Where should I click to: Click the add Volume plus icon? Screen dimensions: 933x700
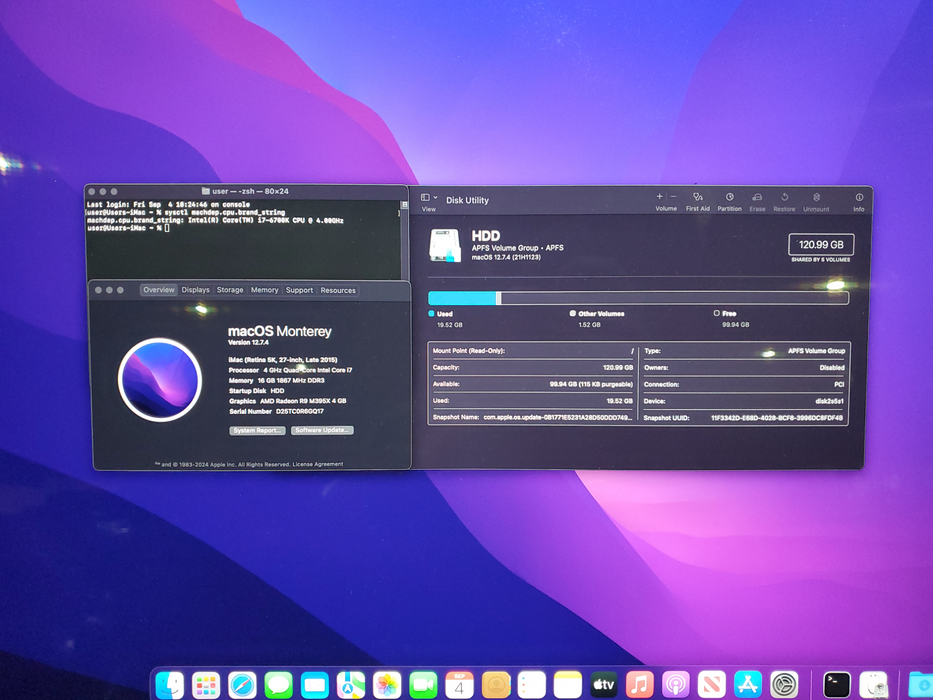(659, 196)
